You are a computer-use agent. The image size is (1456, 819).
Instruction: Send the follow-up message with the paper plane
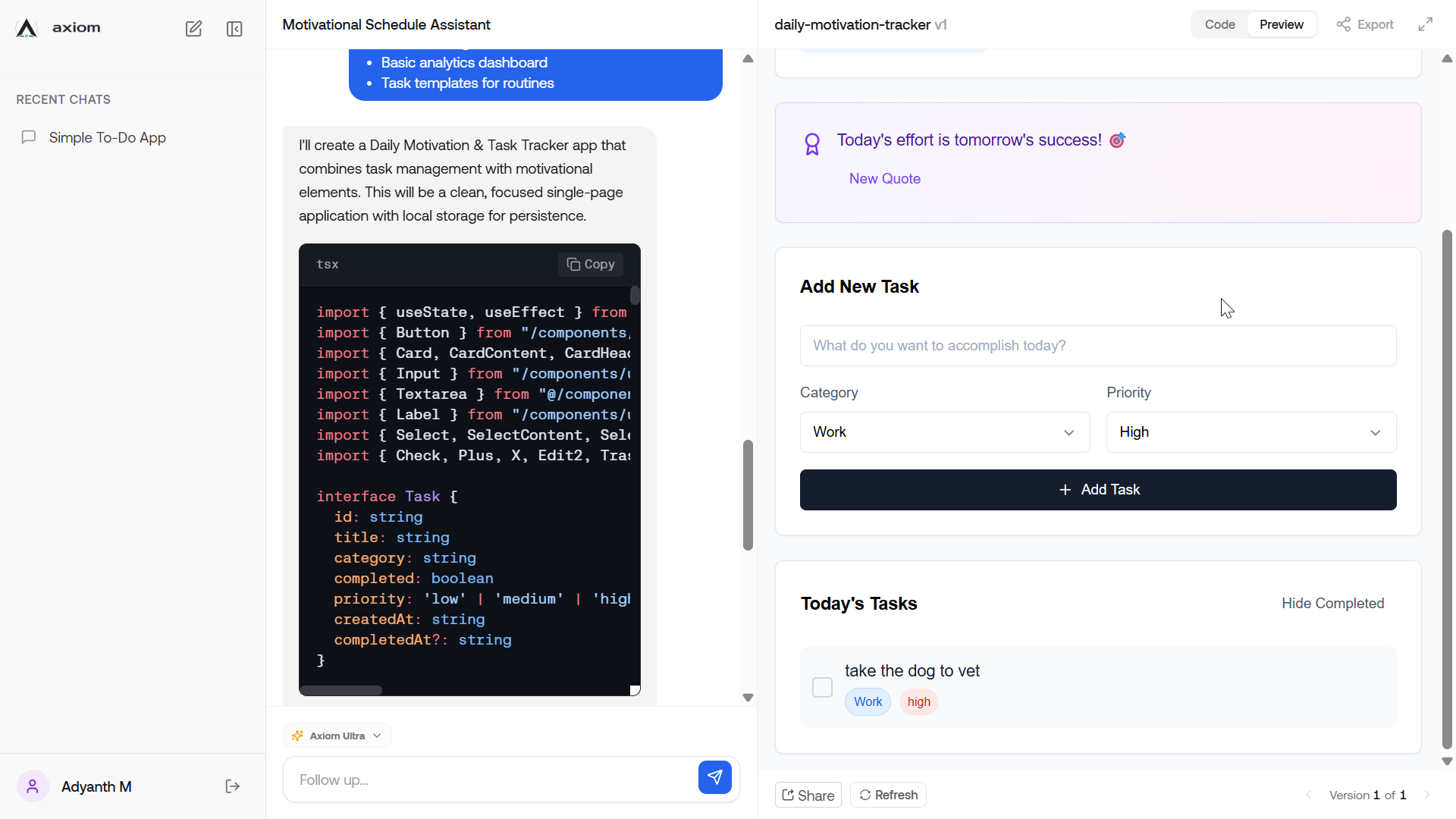714,777
